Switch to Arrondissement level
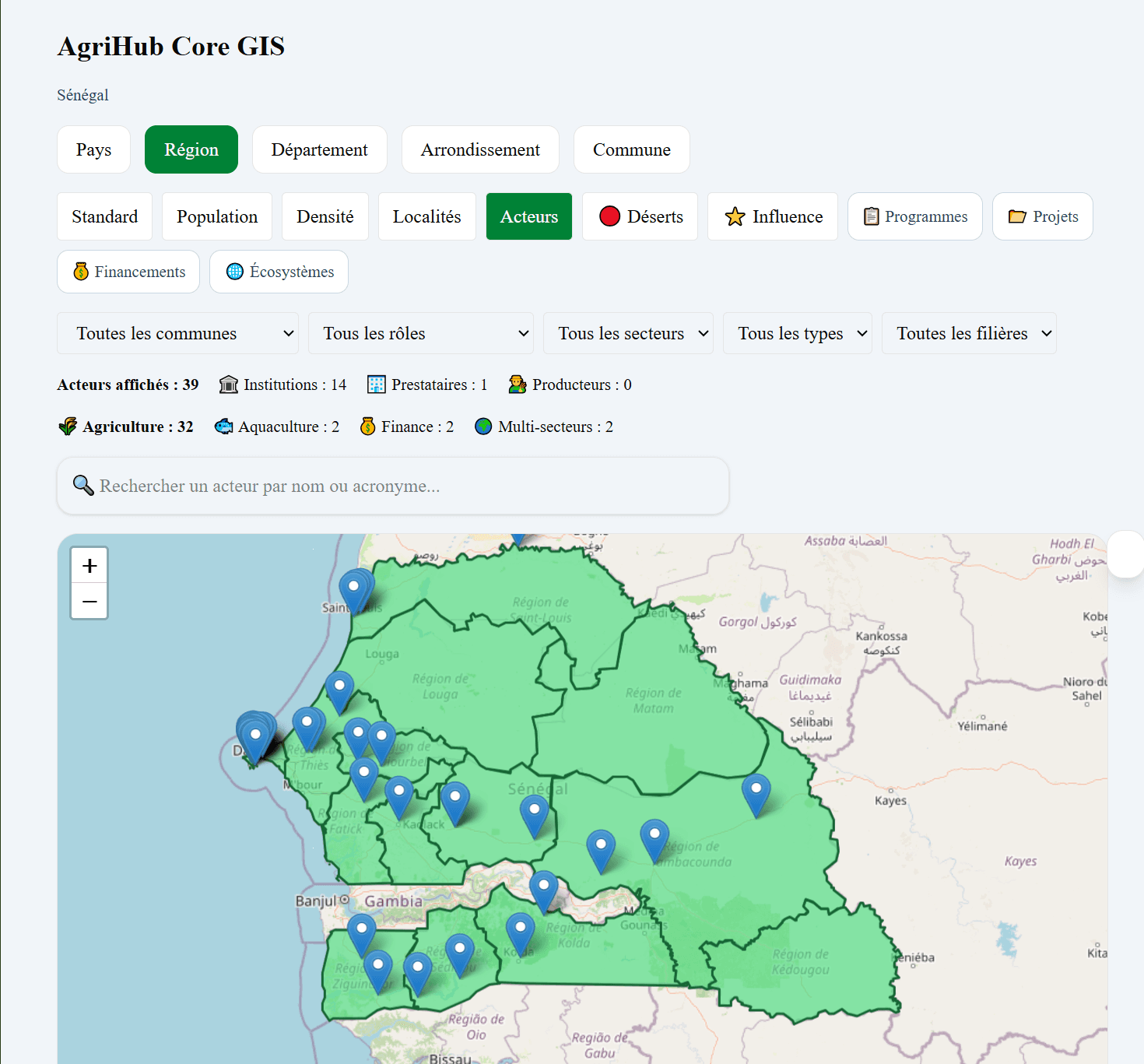Image resolution: width=1144 pixels, height=1064 pixels. [480, 149]
